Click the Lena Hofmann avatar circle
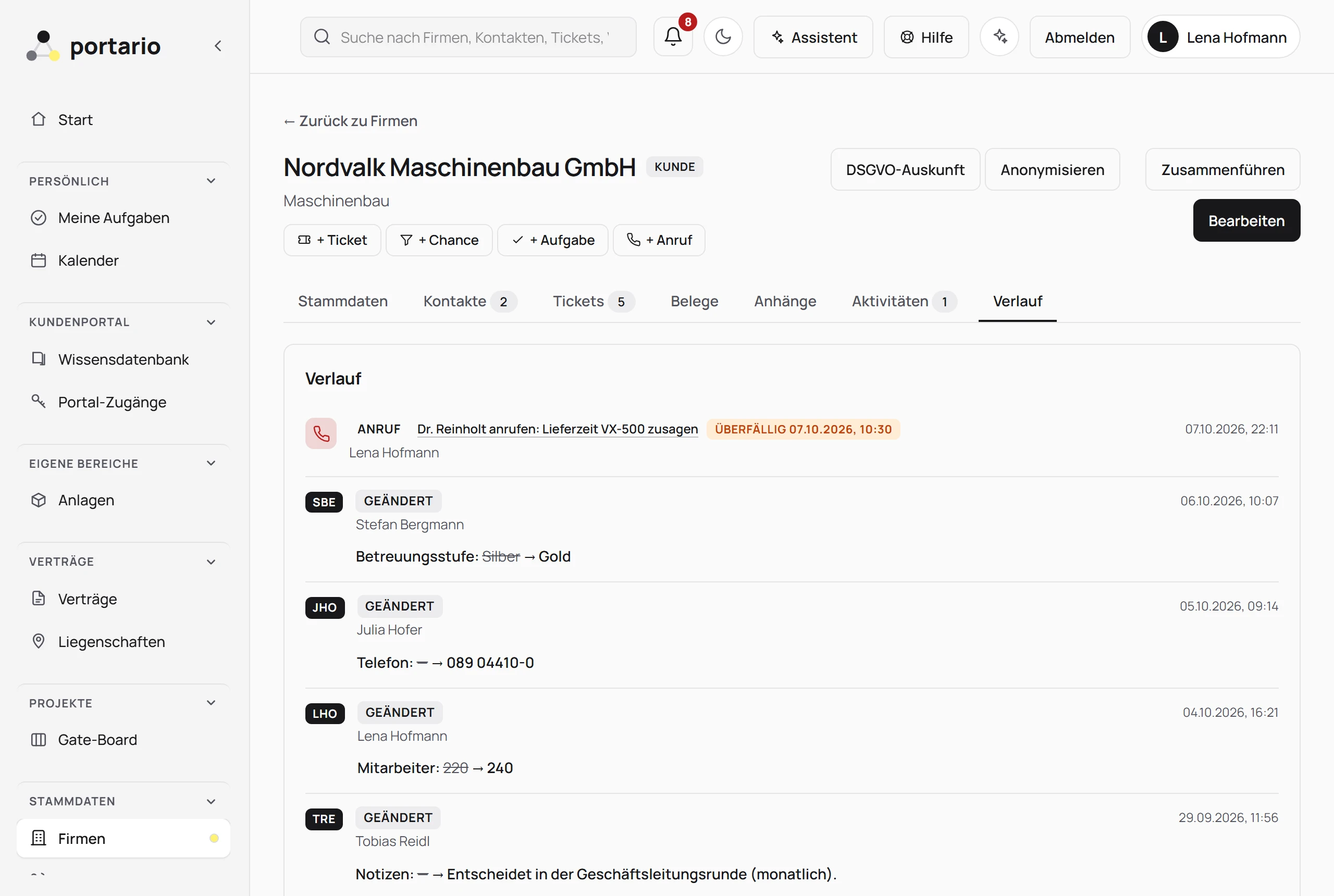 pos(1163,37)
